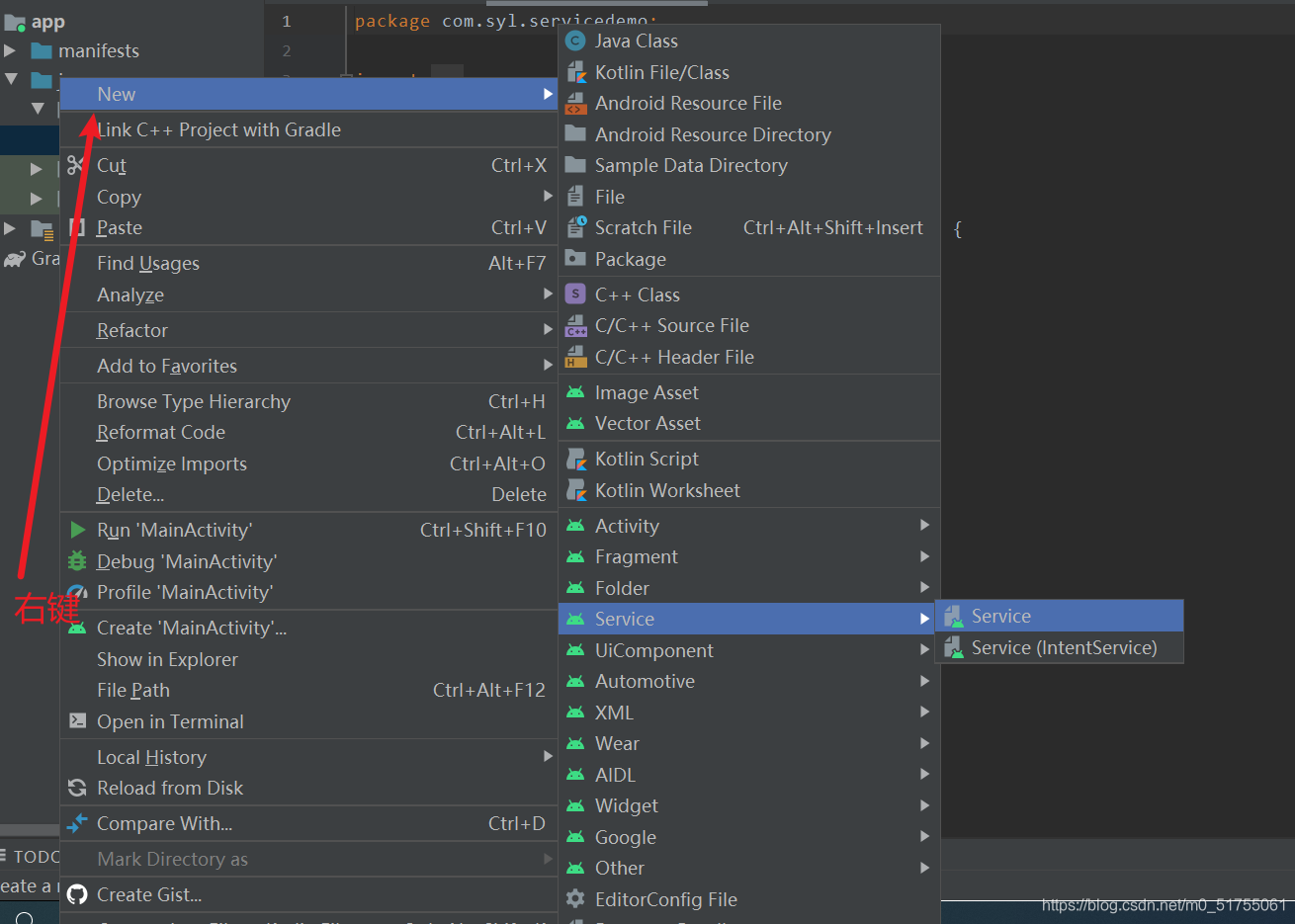Select File in the New submenu
This screenshot has height=924, width=1295.
749,197
